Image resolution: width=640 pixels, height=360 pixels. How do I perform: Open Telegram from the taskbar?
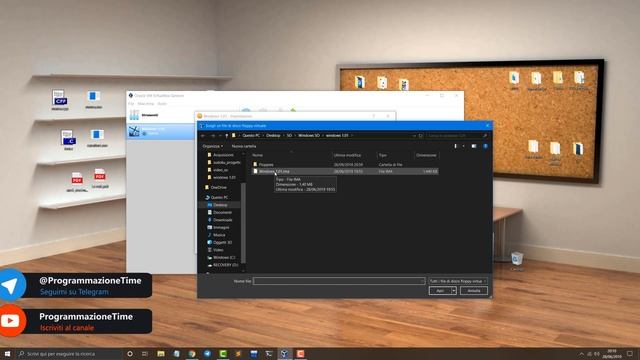(207, 353)
